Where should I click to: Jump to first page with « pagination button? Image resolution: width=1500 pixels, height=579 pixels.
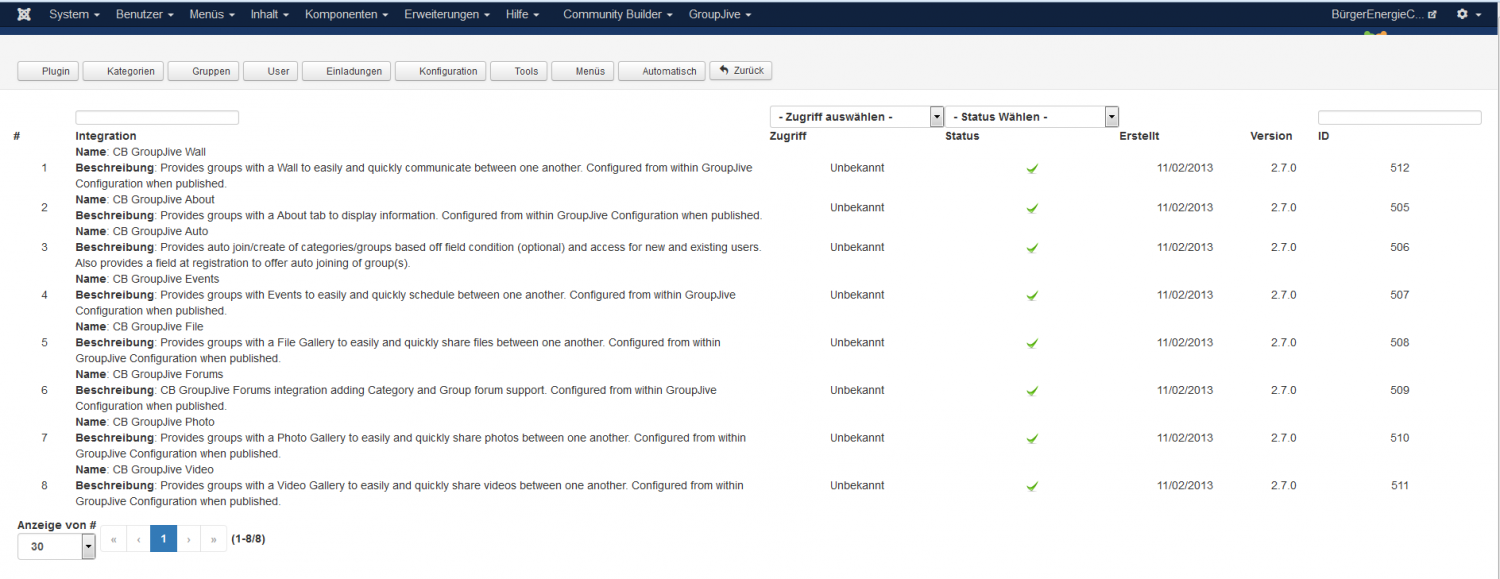click(x=113, y=539)
